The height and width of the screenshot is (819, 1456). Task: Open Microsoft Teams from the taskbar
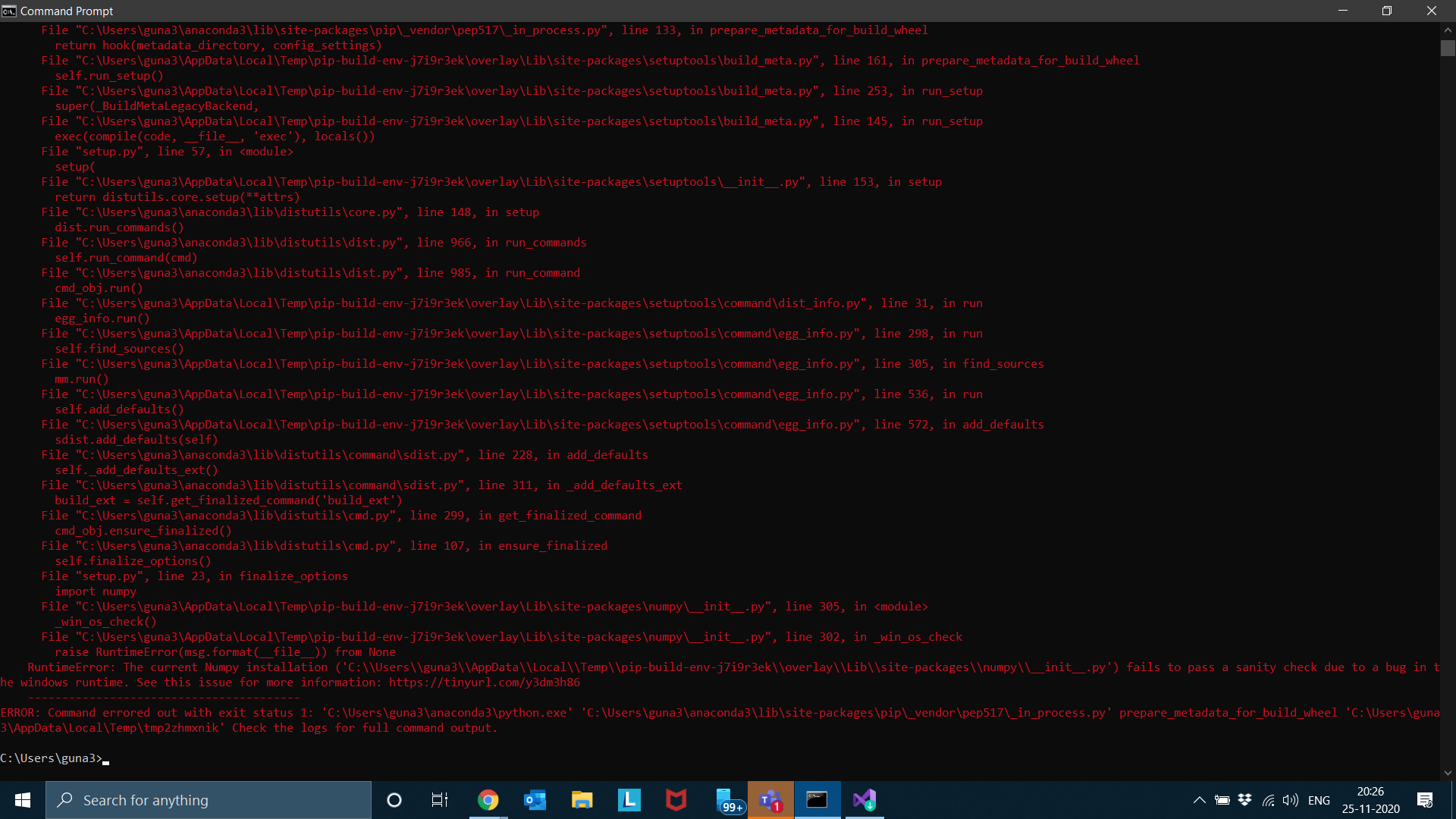770,800
